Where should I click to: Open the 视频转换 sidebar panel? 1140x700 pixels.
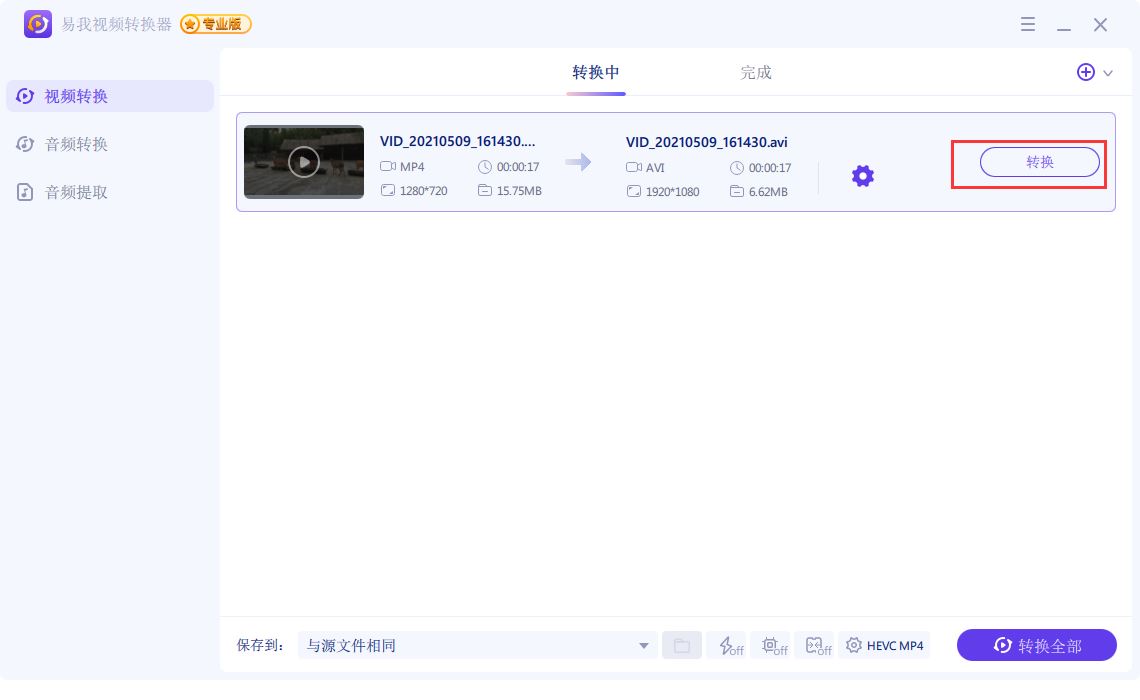[x=76, y=96]
